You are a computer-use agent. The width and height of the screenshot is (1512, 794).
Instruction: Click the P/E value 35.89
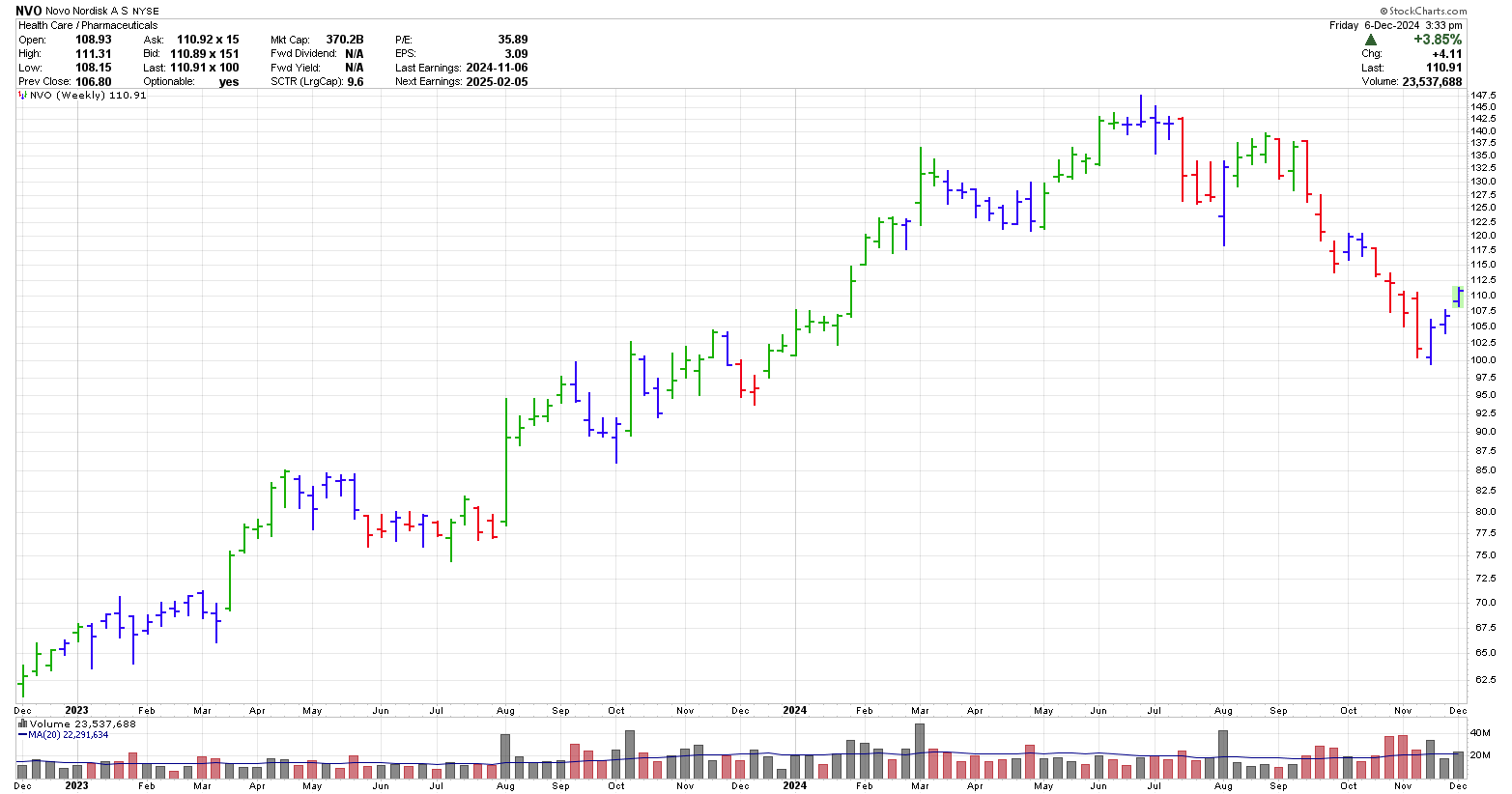[x=513, y=40]
